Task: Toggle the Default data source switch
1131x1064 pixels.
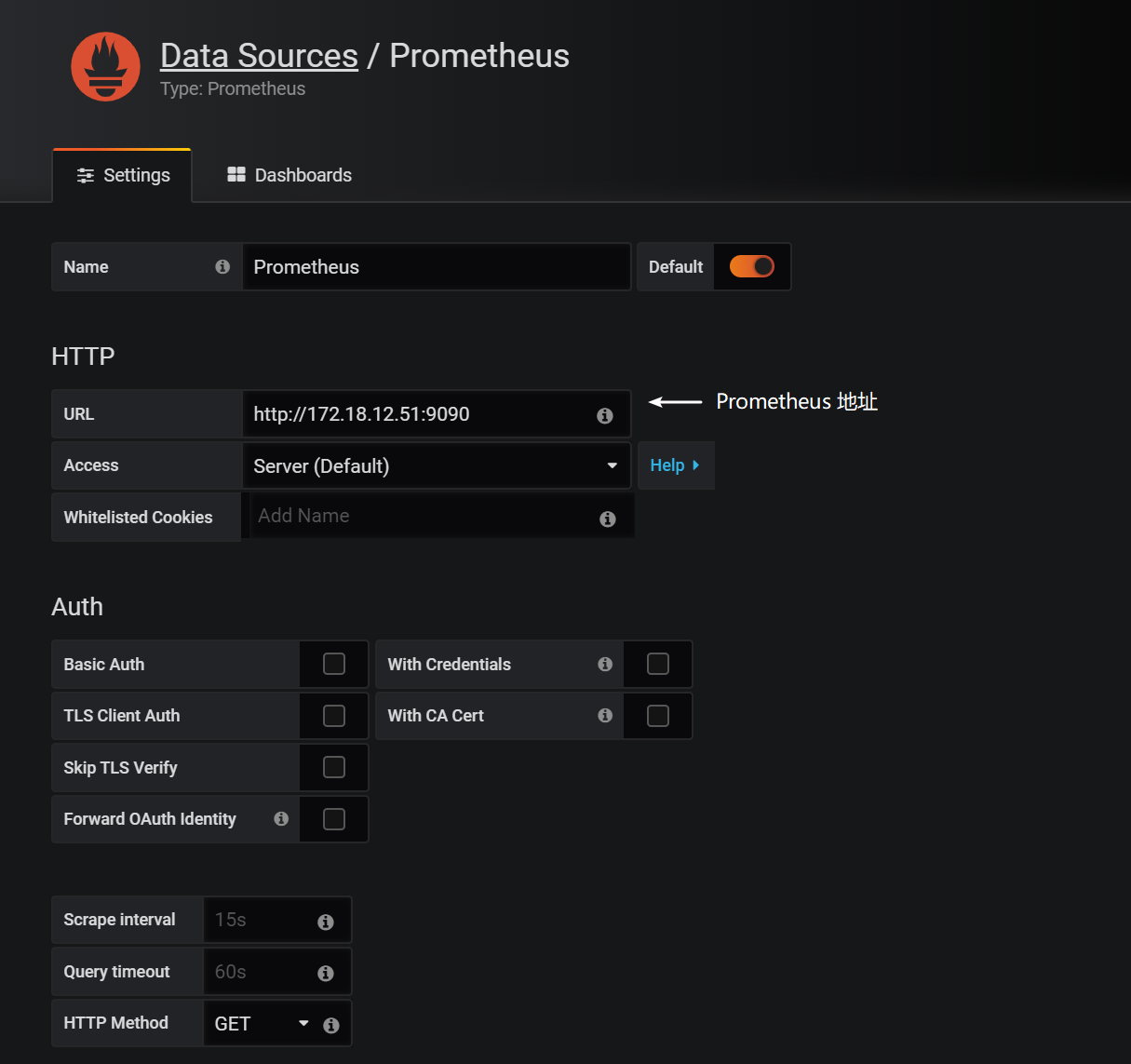Action: (752, 267)
